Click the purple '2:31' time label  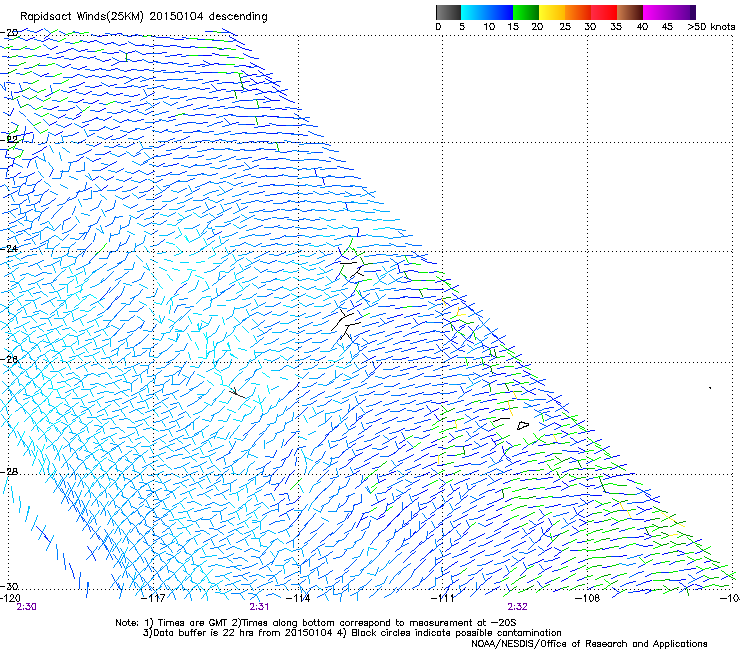(x=259, y=607)
